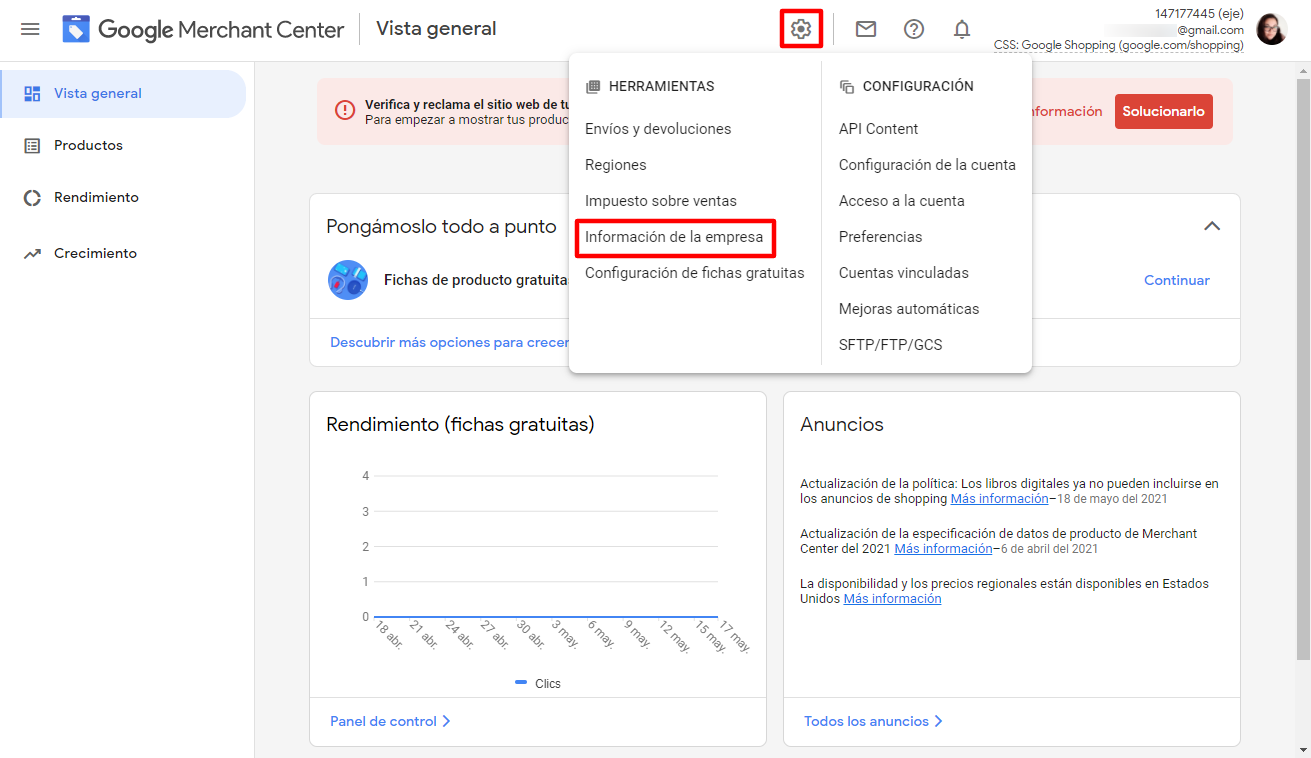Click the Continuar link
Viewport: 1311px width, 758px height.
click(1177, 280)
